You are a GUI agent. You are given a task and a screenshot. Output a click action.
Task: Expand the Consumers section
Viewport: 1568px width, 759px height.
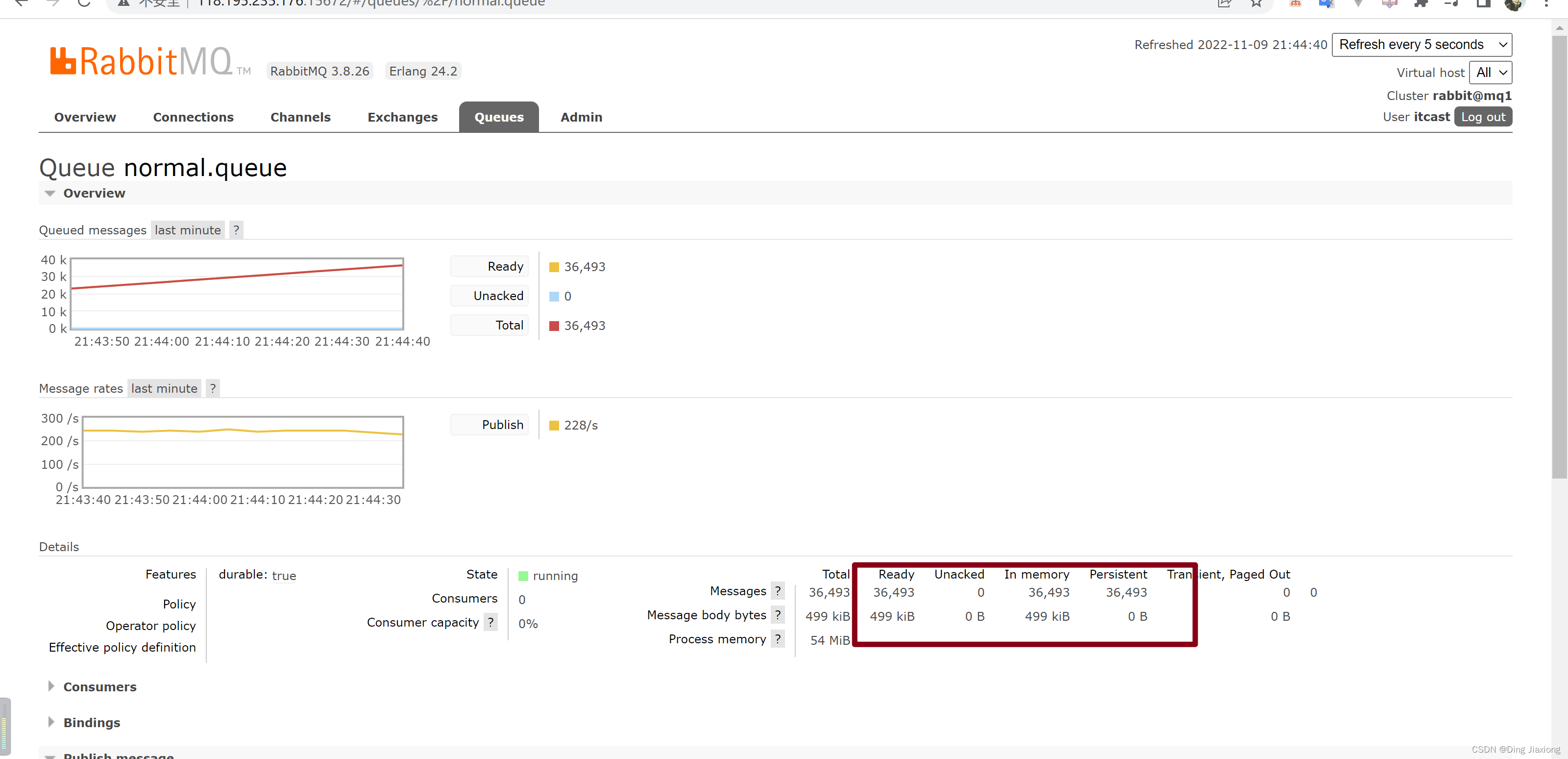tap(99, 686)
